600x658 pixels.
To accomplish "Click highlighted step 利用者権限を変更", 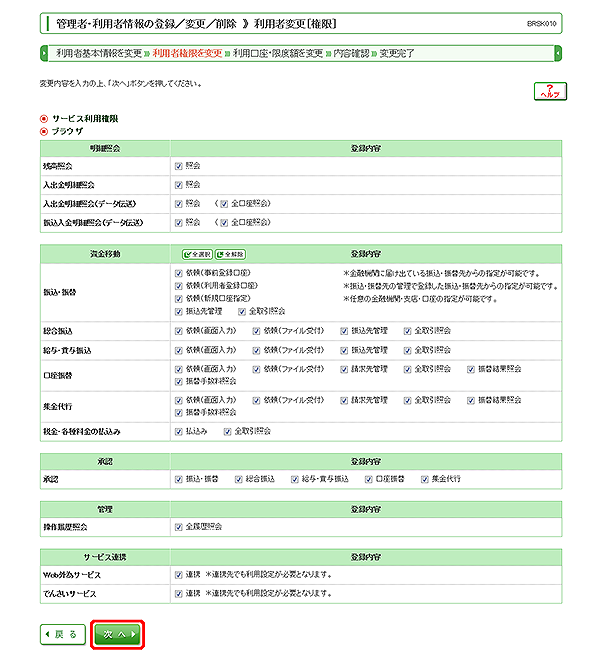I will click(x=187, y=53).
